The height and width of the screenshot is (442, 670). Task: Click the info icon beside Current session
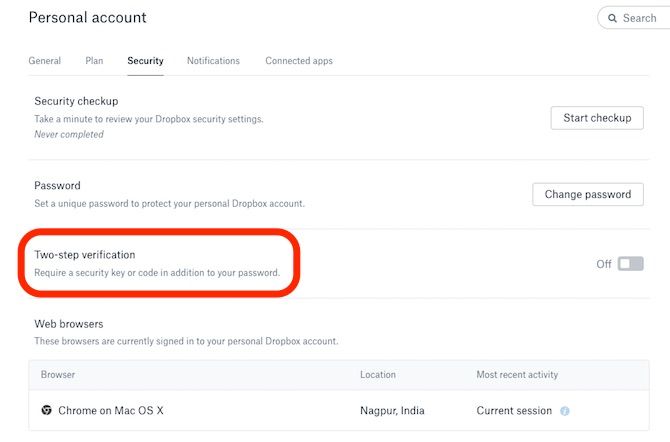click(564, 411)
